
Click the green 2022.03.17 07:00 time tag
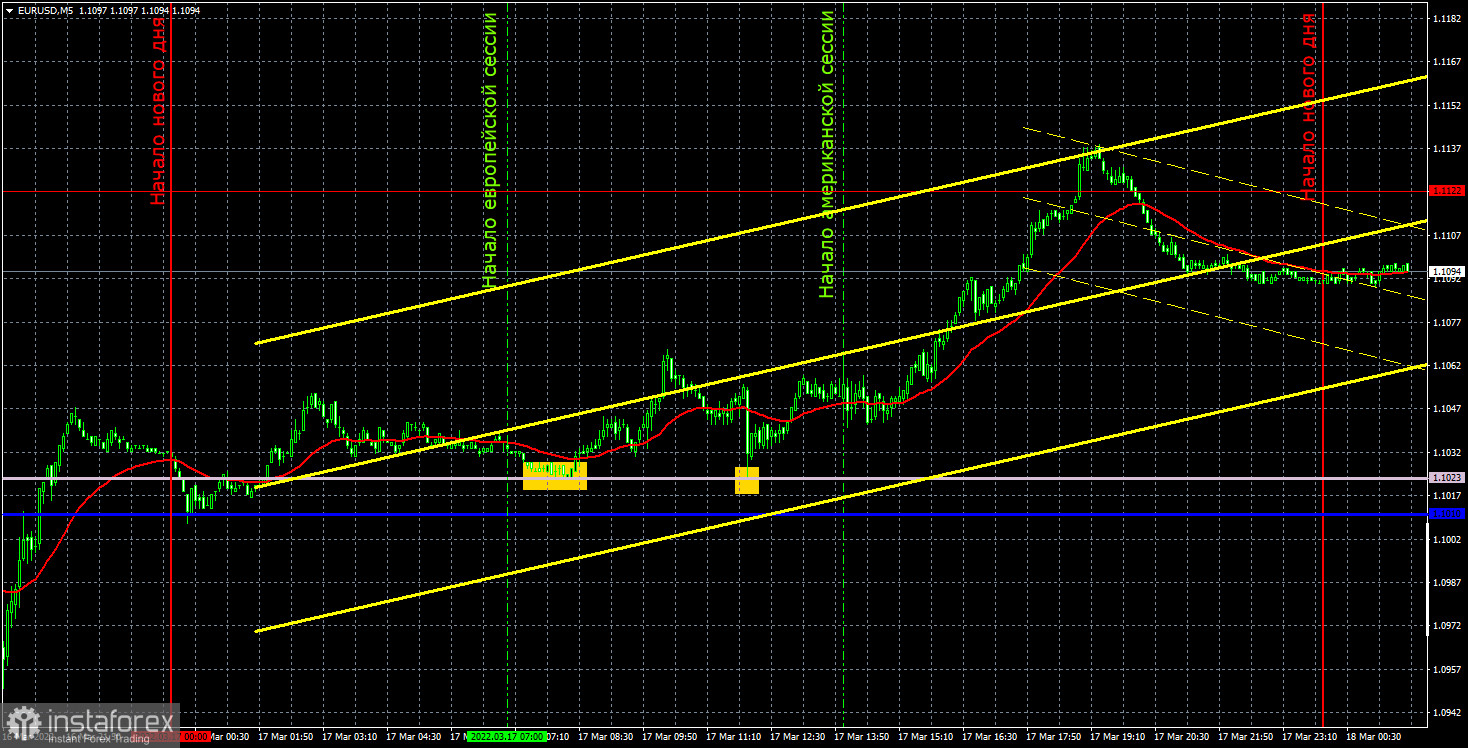pyautogui.click(x=506, y=736)
